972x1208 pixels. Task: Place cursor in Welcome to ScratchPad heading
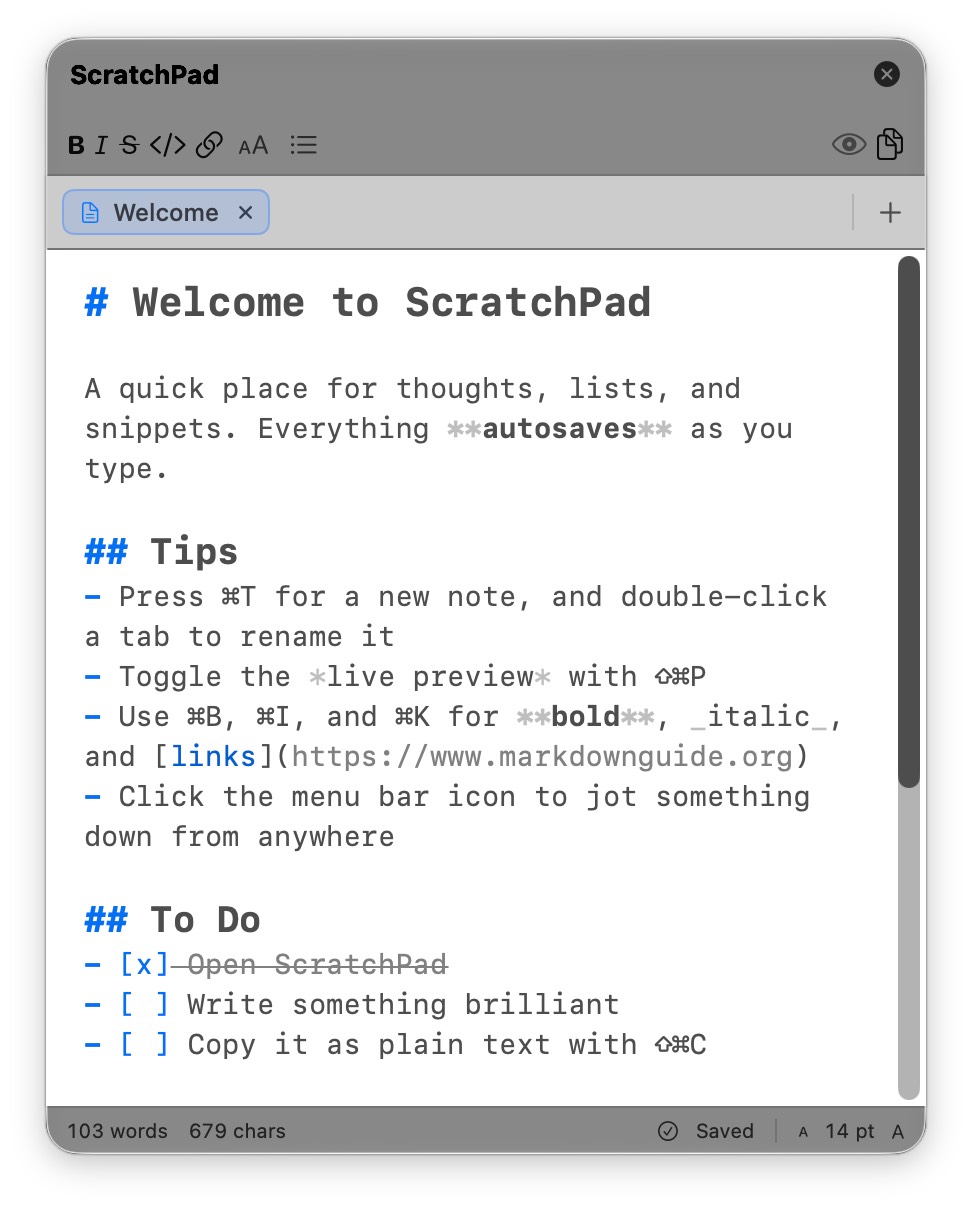point(391,302)
